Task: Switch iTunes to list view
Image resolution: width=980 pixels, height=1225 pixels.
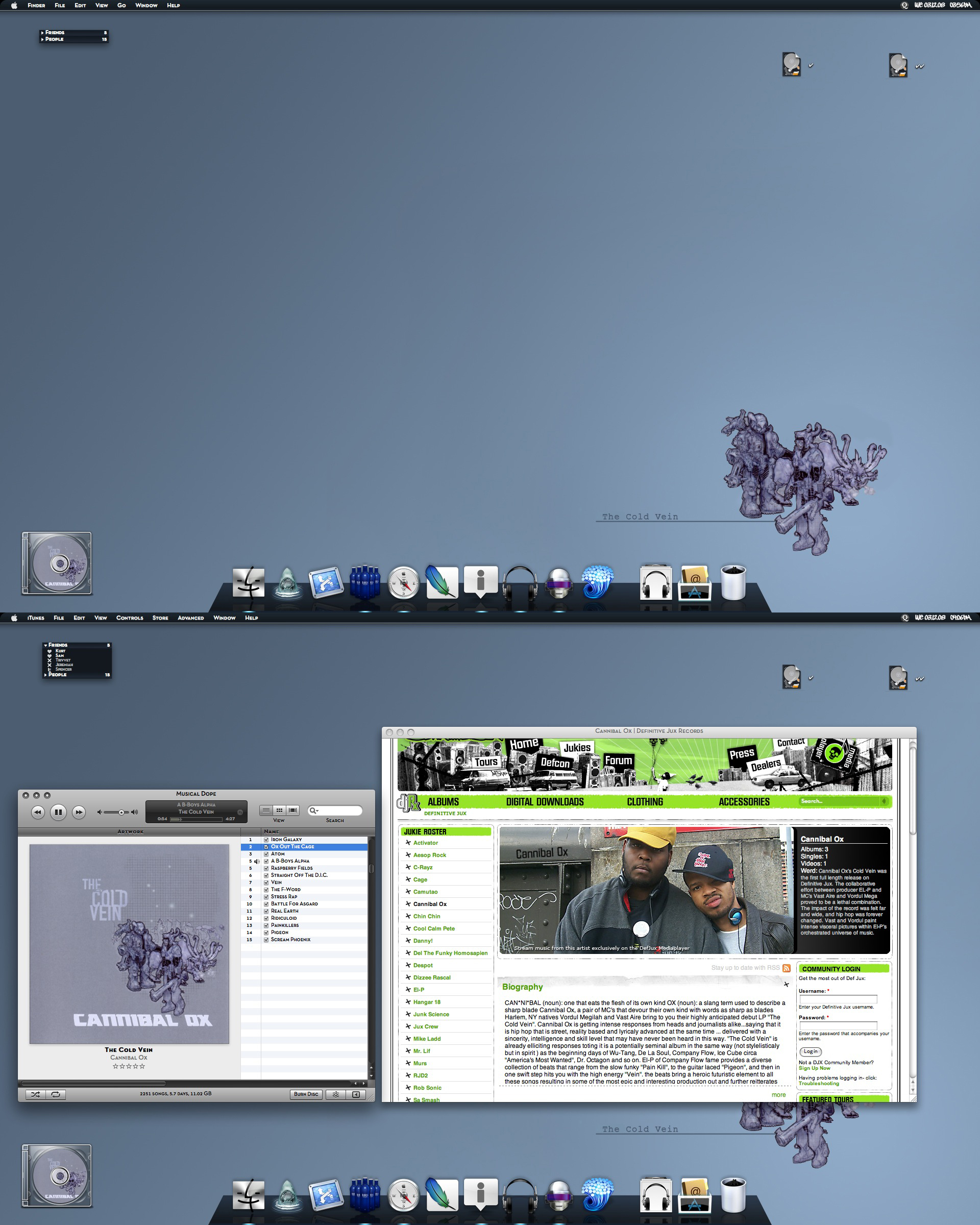Action: pos(266,810)
